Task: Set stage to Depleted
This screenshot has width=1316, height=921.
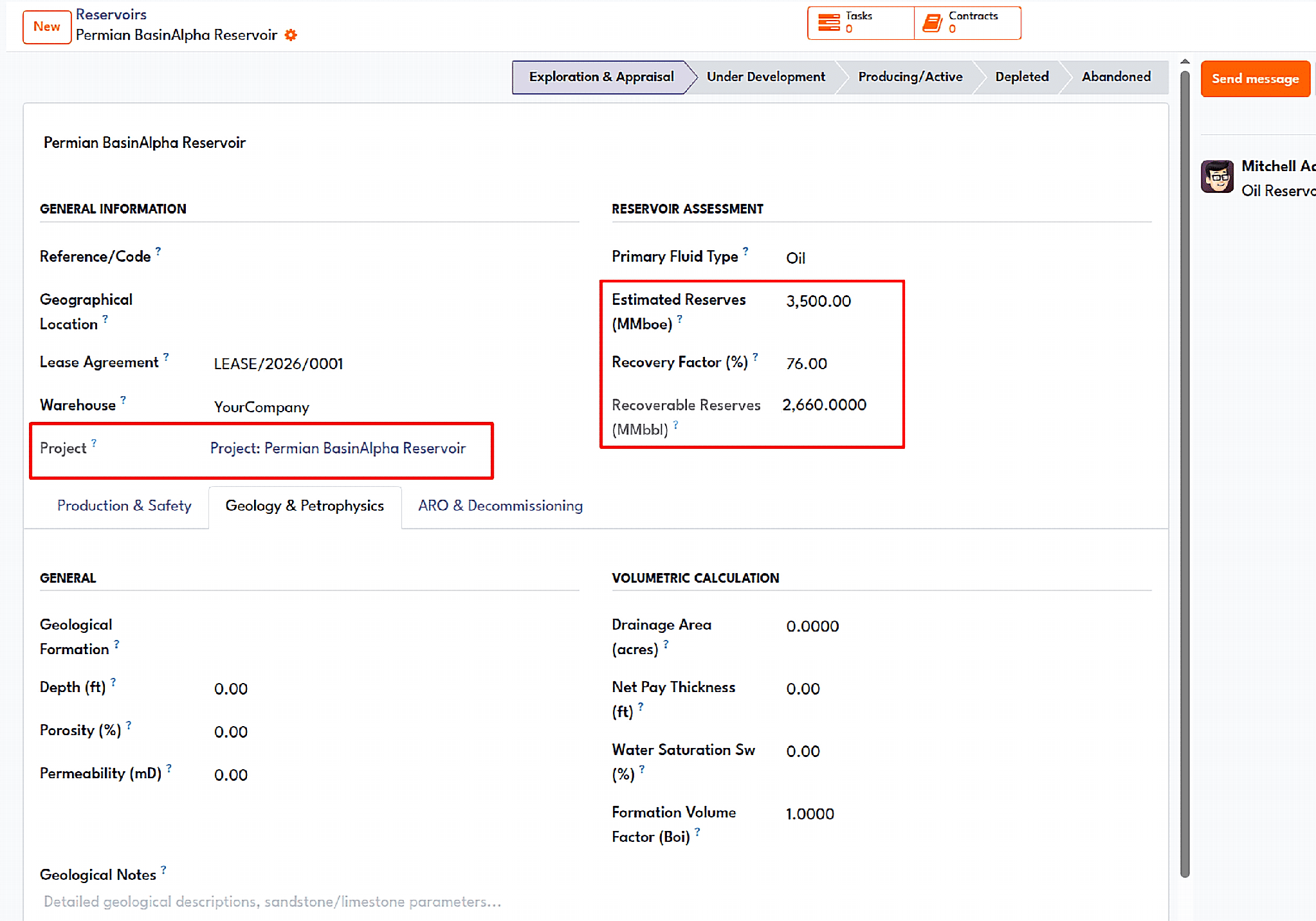Action: [x=1021, y=77]
